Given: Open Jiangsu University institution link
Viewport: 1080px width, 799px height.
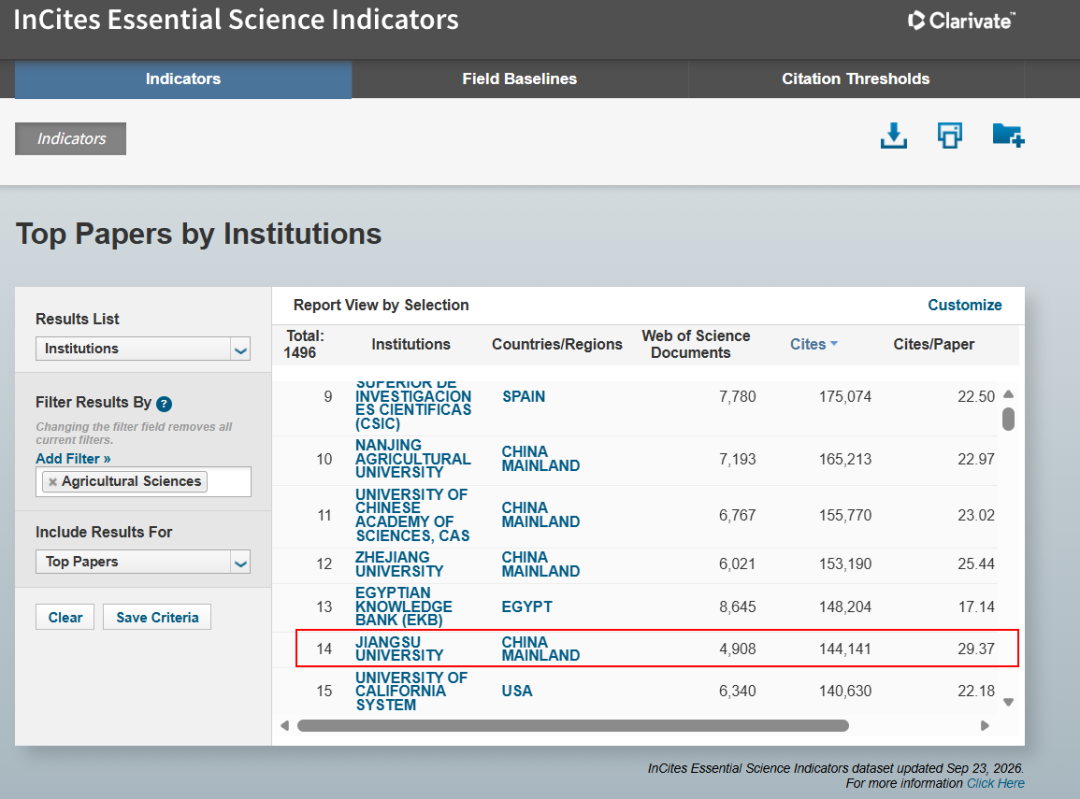Looking at the screenshot, I should 399,649.
